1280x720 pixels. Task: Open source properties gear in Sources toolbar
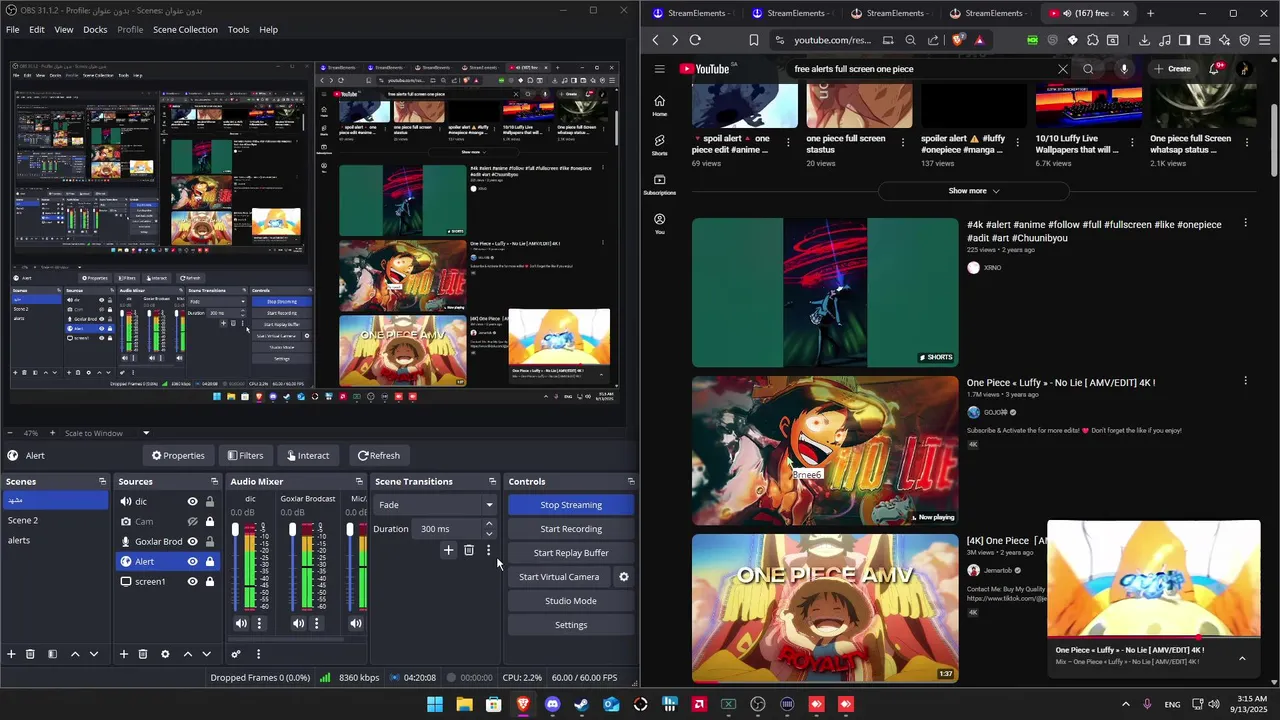point(165,654)
